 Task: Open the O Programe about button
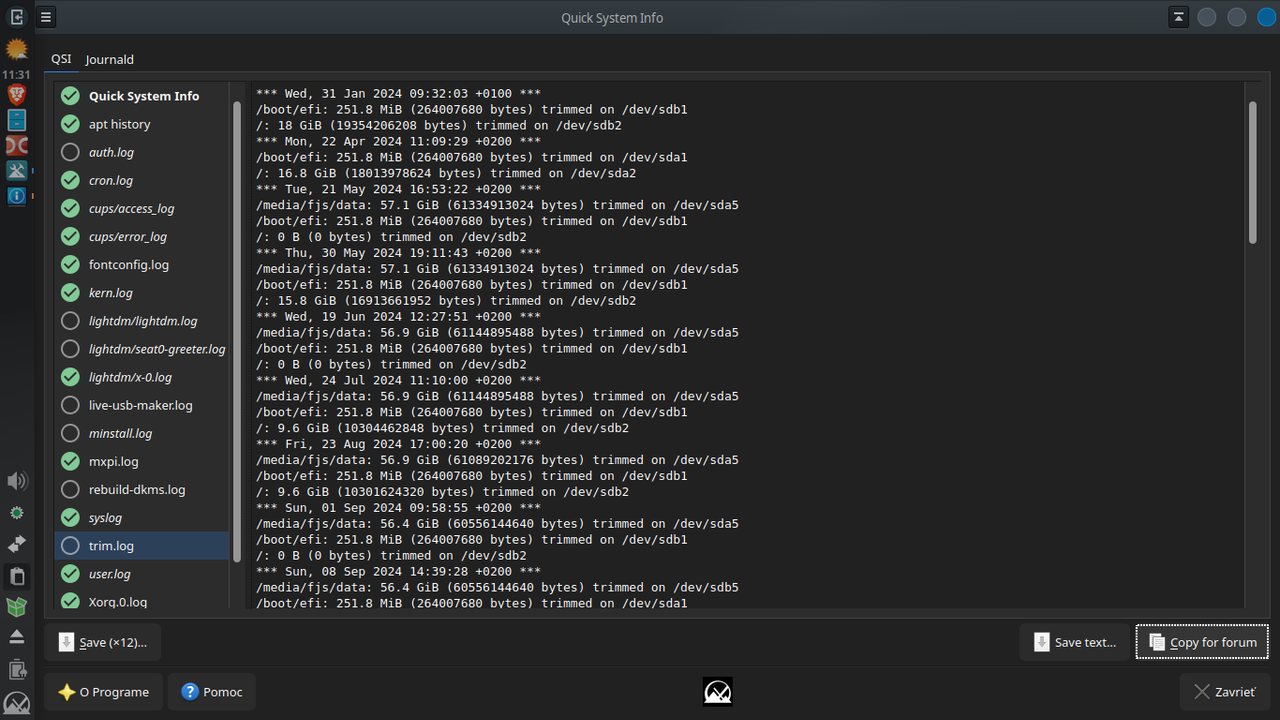(103, 692)
